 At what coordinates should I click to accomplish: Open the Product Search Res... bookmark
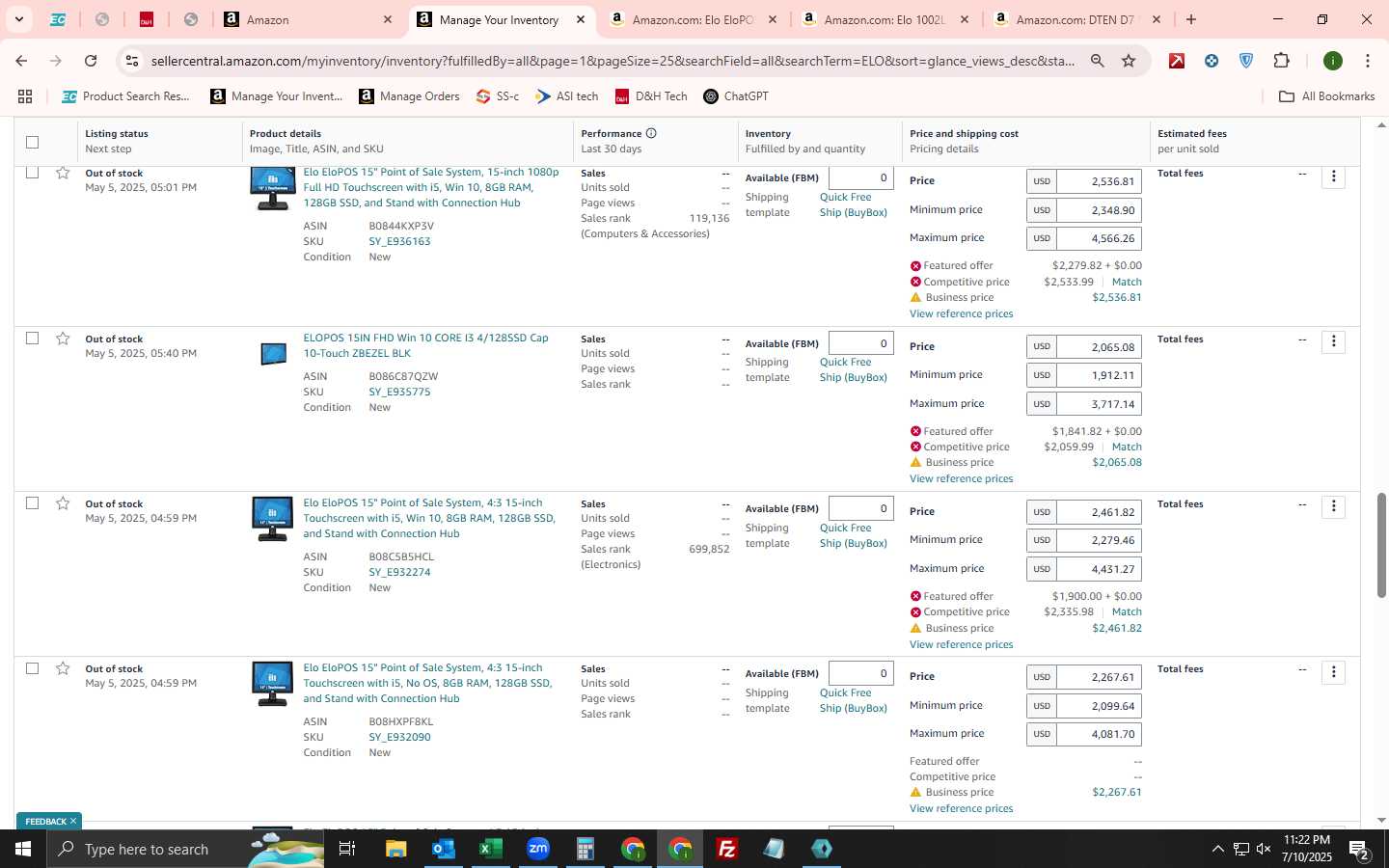point(125,96)
